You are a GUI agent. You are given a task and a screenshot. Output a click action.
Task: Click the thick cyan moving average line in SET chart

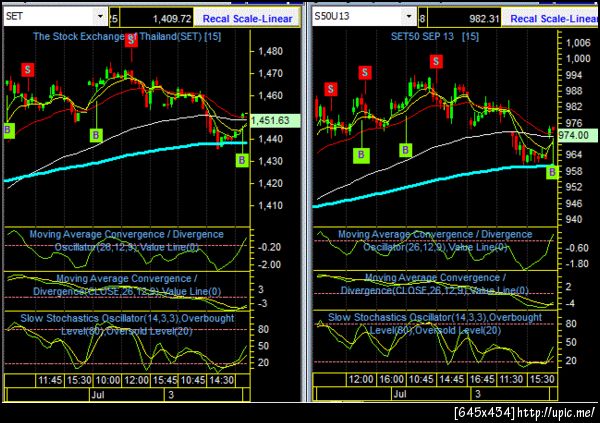click(126, 157)
